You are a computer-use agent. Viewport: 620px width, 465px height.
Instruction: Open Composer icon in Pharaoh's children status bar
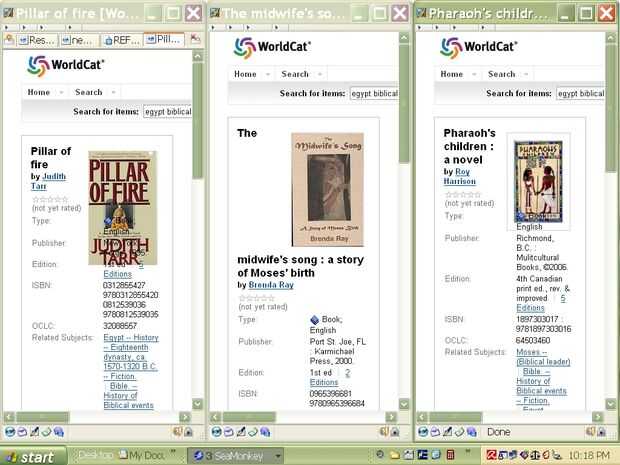click(448, 432)
